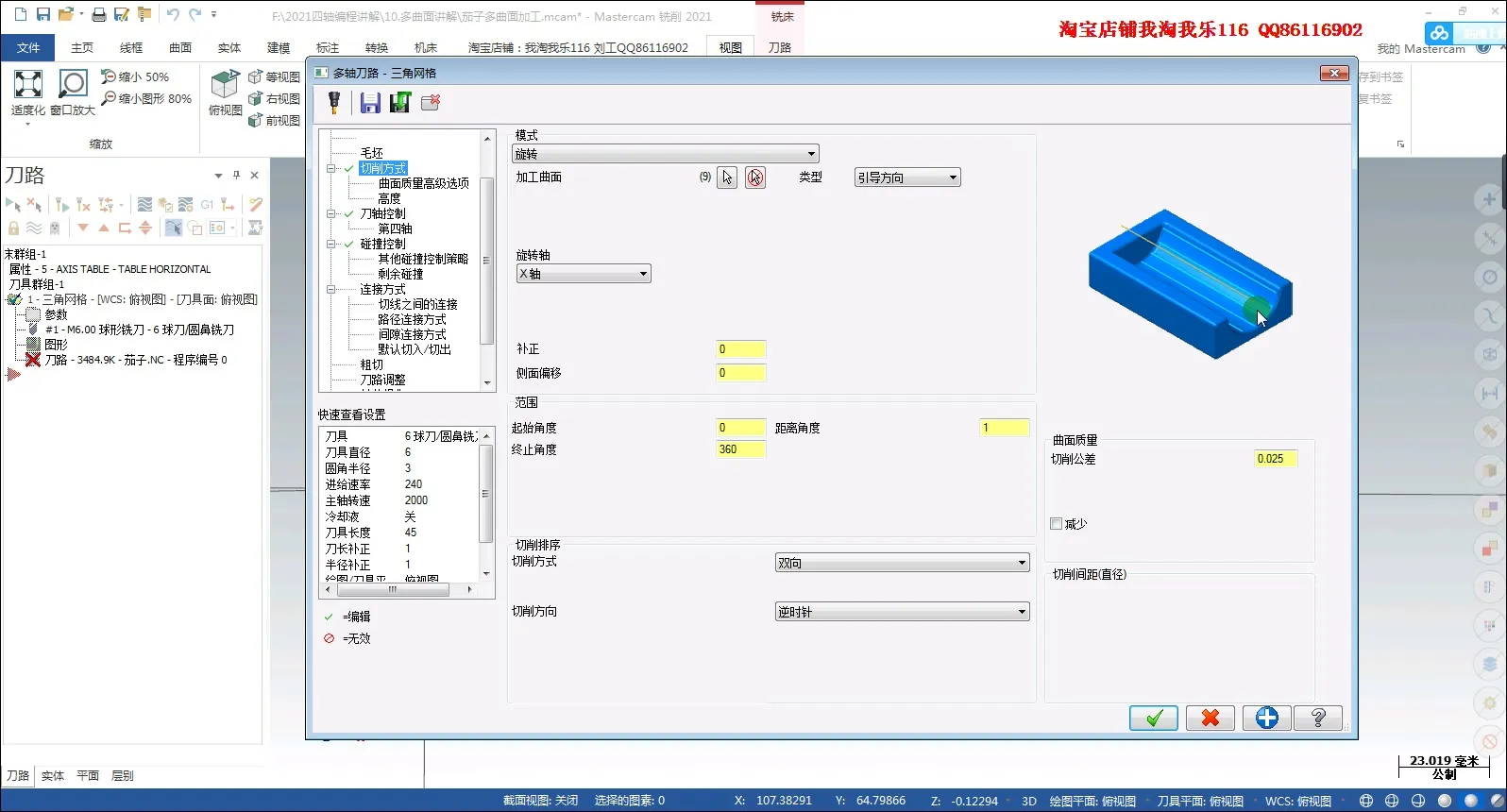Select 粗切 tree item
The width and height of the screenshot is (1507, 812).
(372, 364)
